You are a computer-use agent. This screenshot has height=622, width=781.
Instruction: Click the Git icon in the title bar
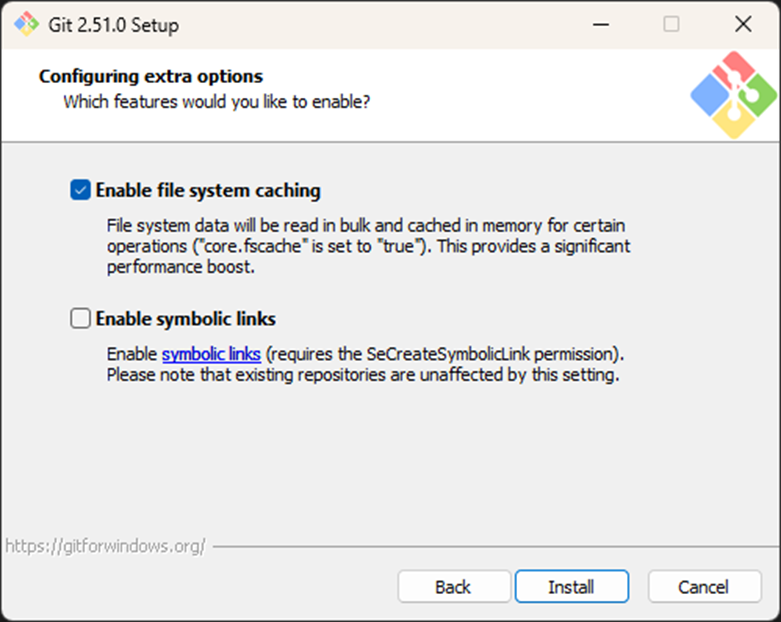click(x=26, y=24)
